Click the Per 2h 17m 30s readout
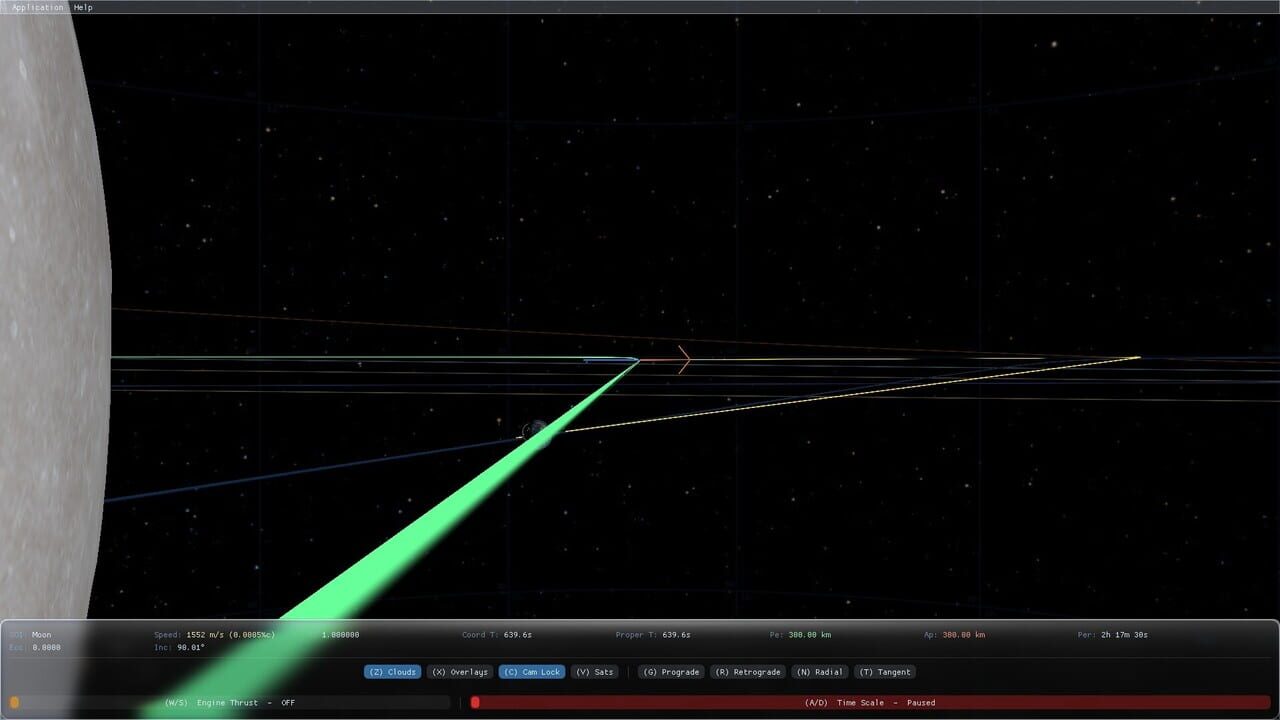This screenshot has width=1280, height=720. coord(1113,635)
